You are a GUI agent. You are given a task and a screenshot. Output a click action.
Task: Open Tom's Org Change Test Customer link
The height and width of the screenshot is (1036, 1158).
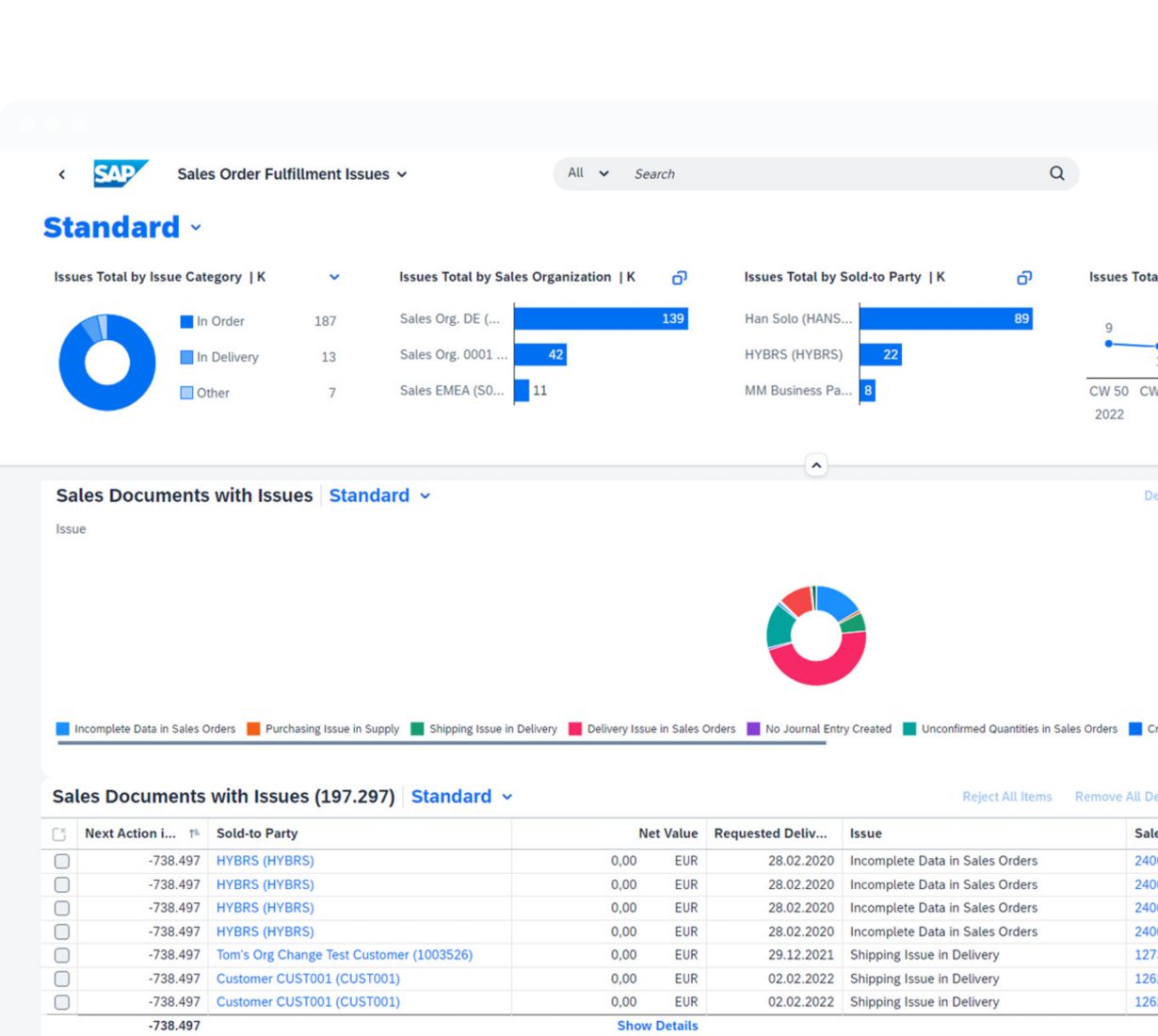pos(345,955)
